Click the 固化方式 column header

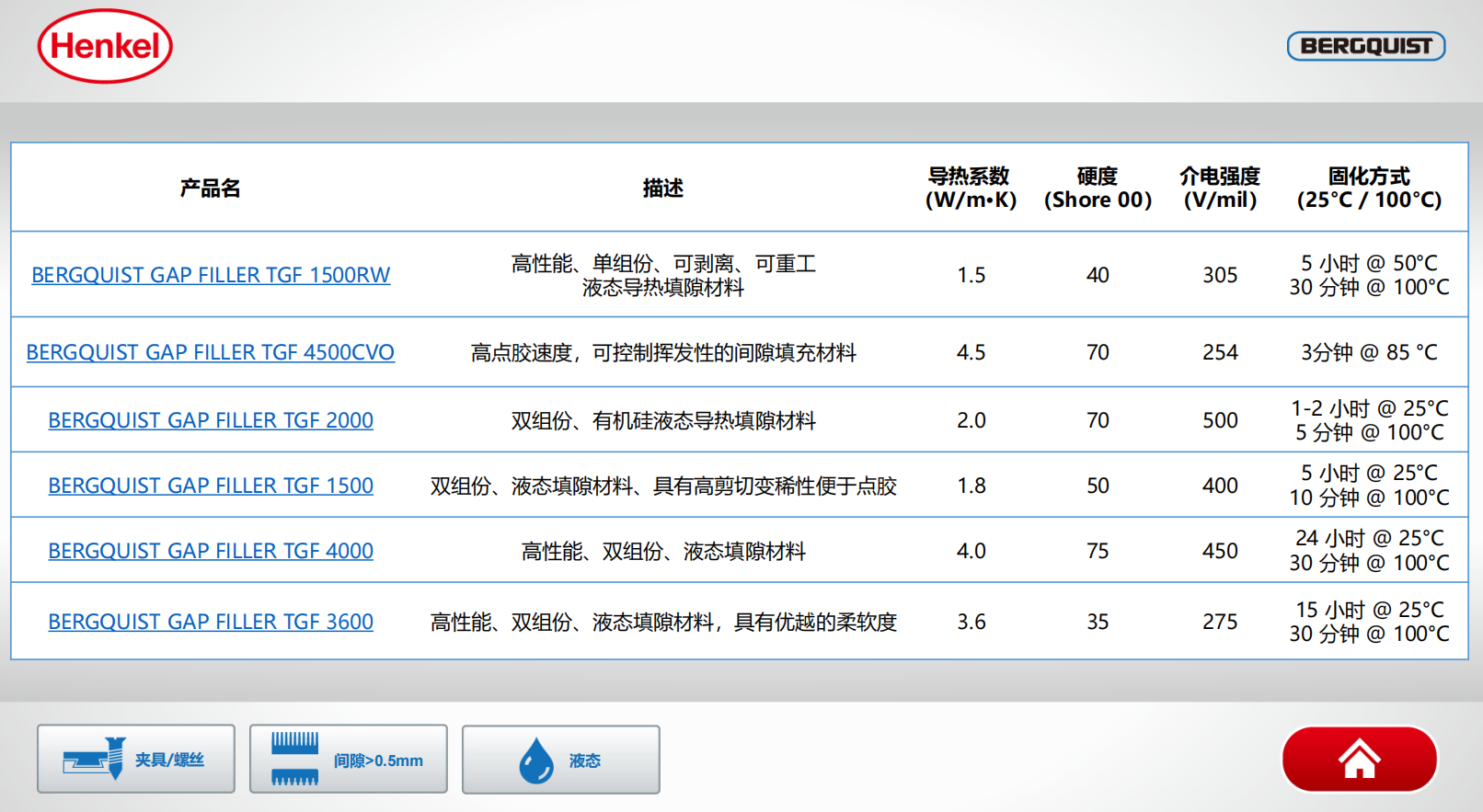1369,188
